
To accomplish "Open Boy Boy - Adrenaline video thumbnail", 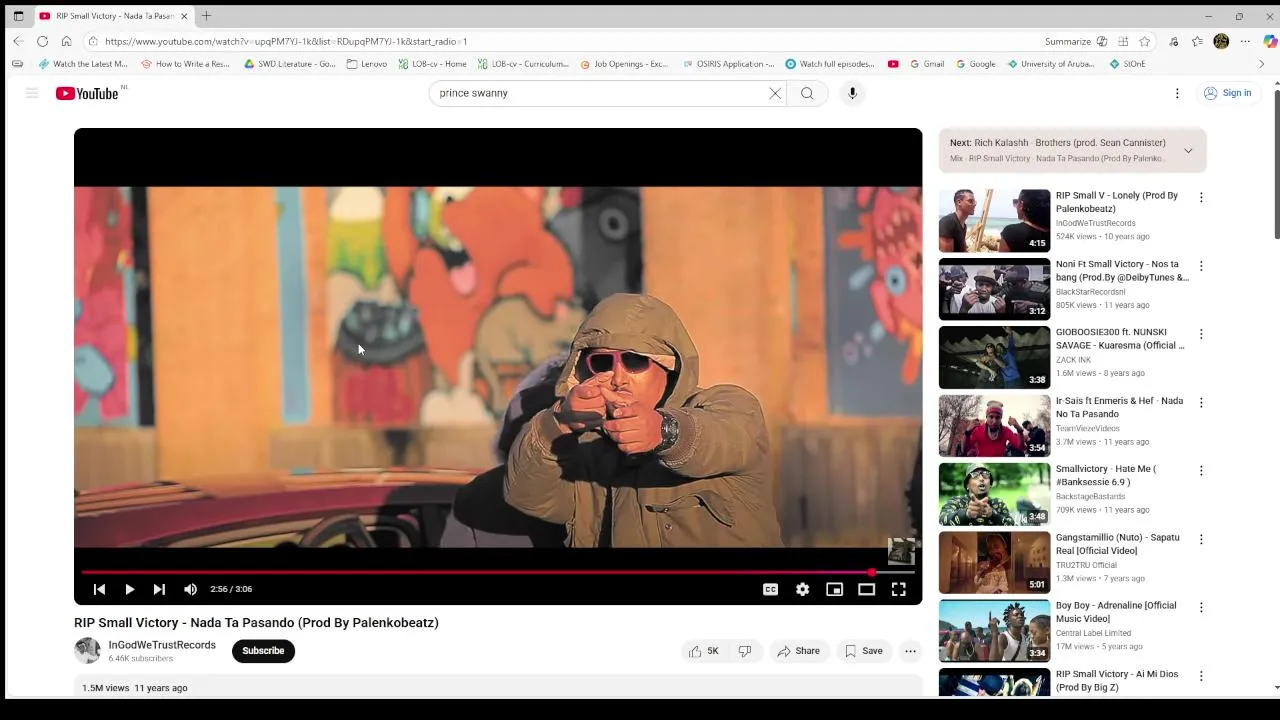I will click(994, 630).
